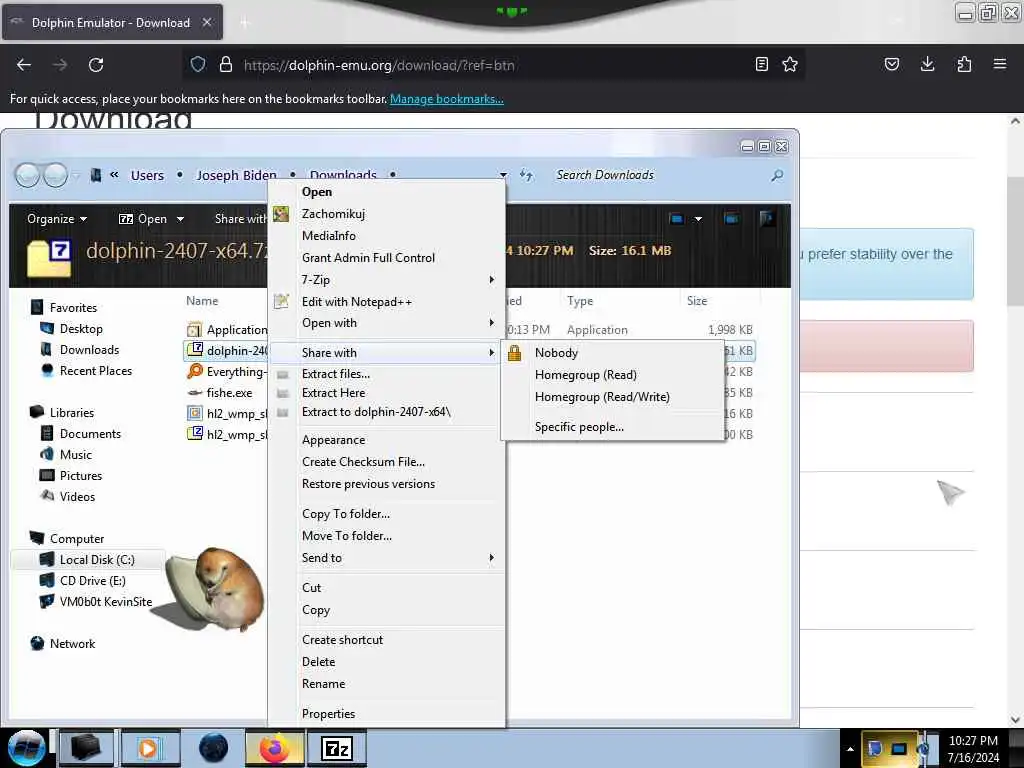Click the first black taskbar program icon
The image size is (1024, 768).
pos(86,748)
